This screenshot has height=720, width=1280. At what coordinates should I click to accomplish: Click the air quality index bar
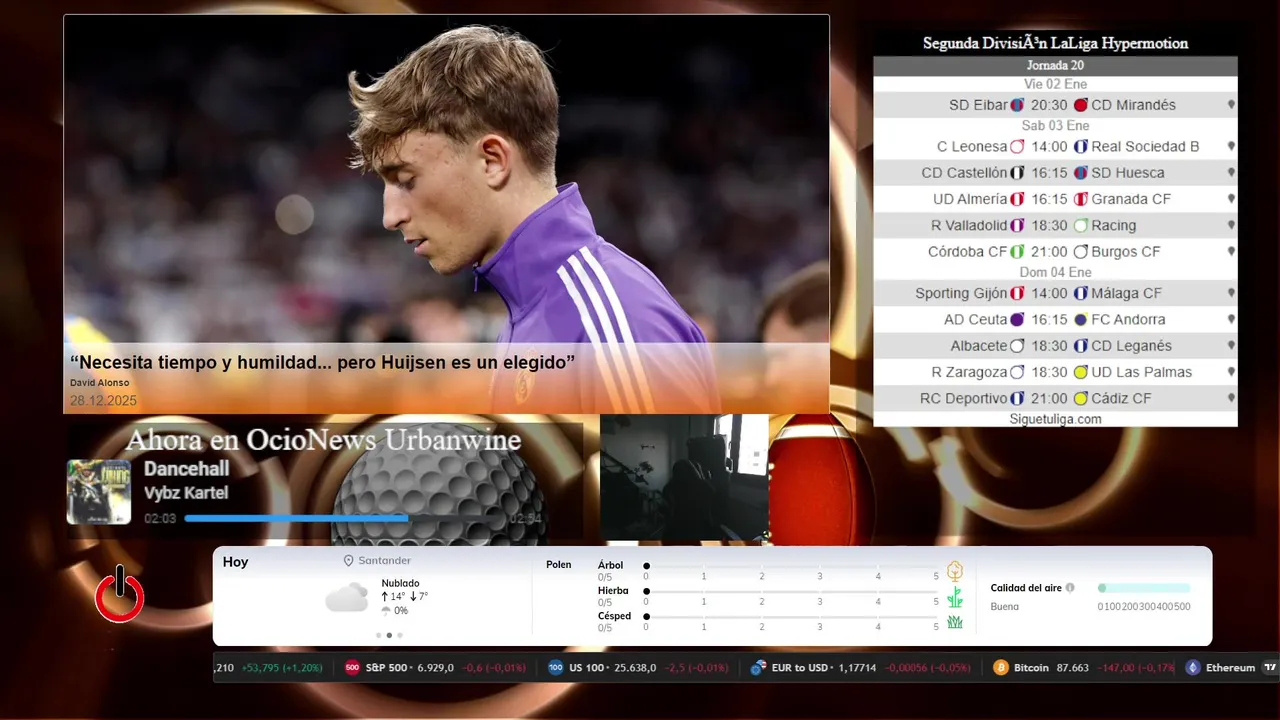click(1144, 588)
